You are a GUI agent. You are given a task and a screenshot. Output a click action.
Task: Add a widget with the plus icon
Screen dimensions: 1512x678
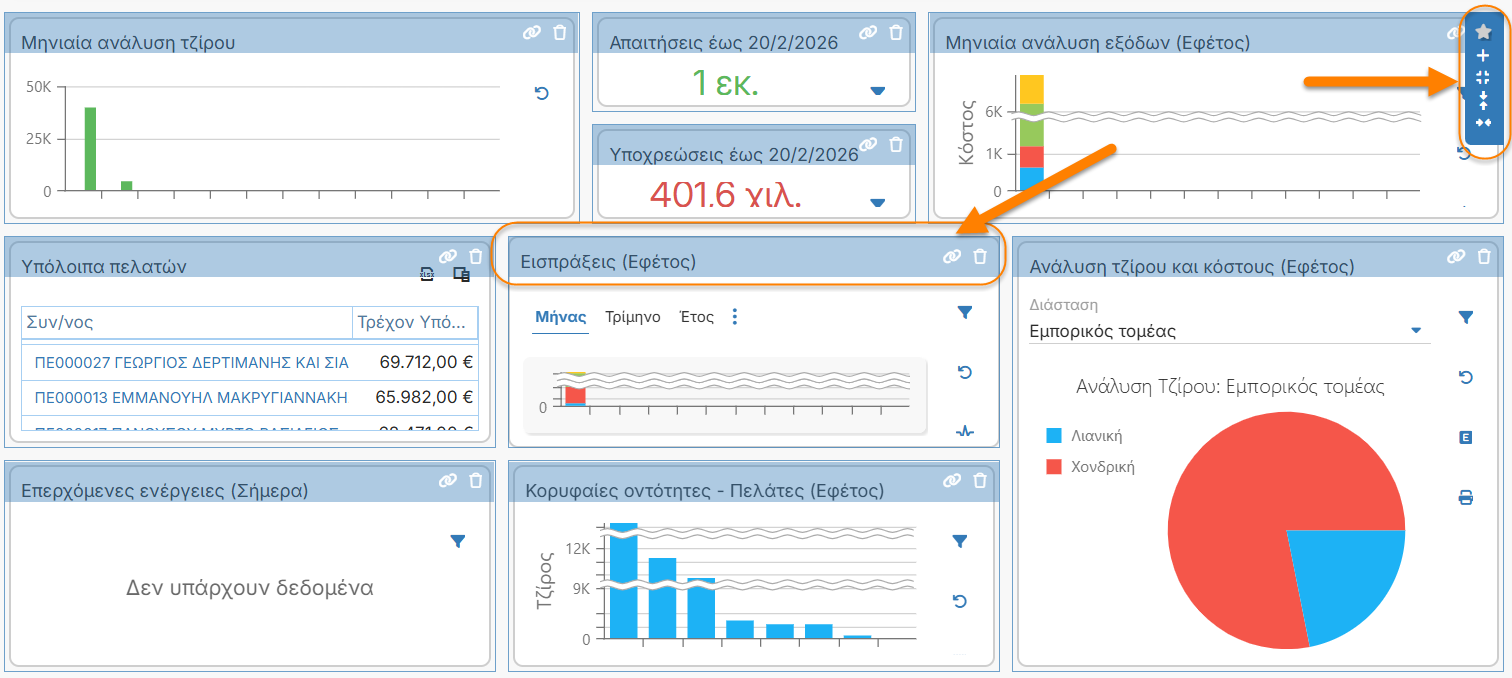1483,56
